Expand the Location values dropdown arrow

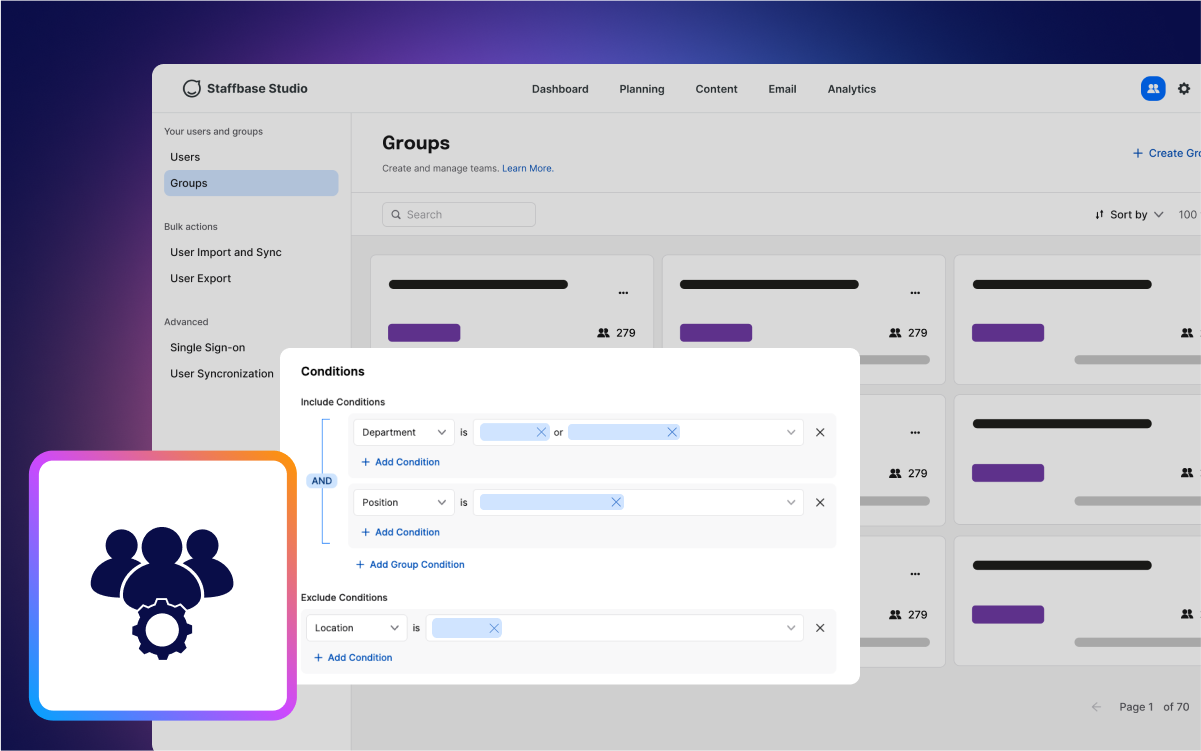[791, 628]
